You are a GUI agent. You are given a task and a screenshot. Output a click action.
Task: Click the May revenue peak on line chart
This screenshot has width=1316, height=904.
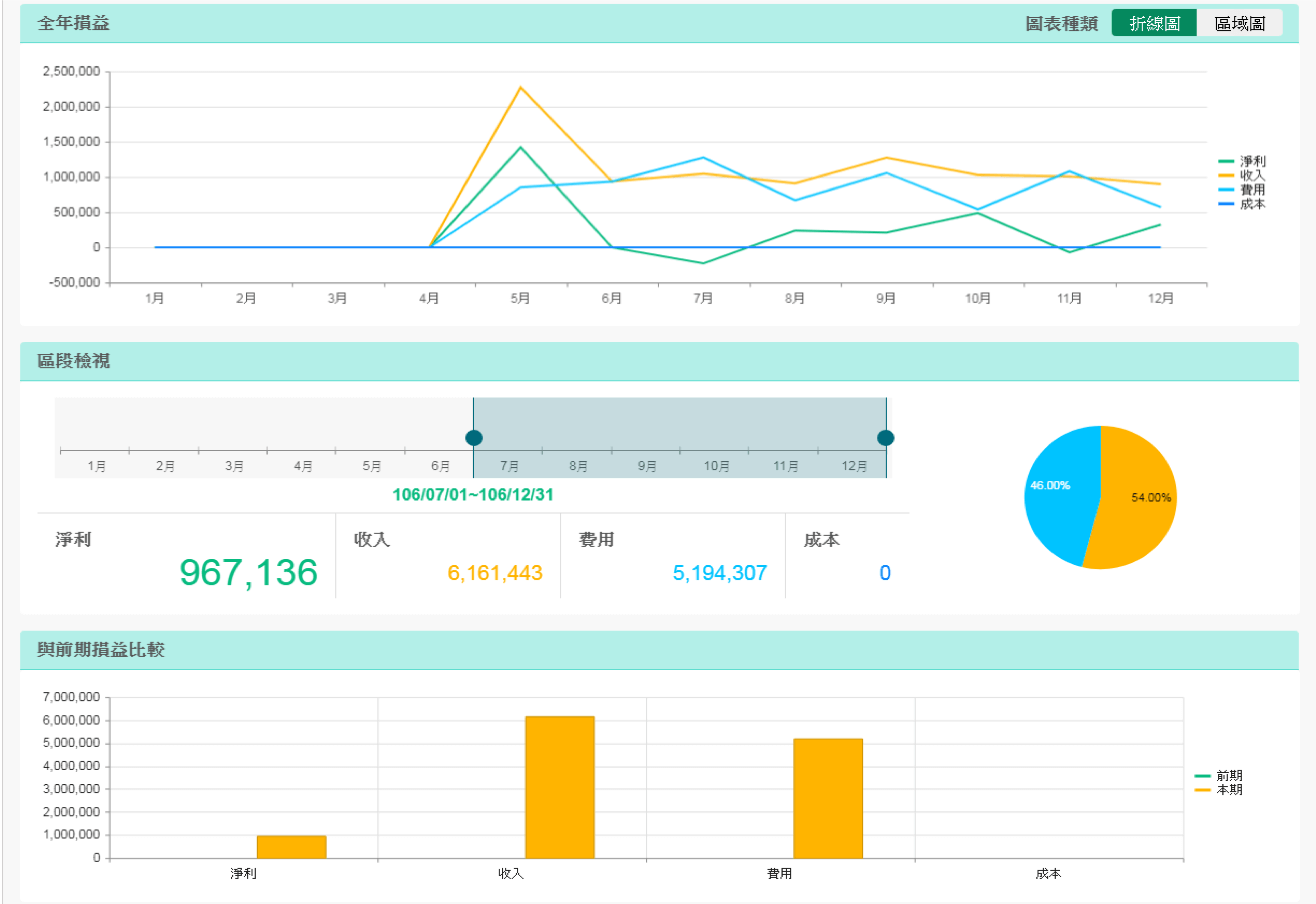coord(520,88)
